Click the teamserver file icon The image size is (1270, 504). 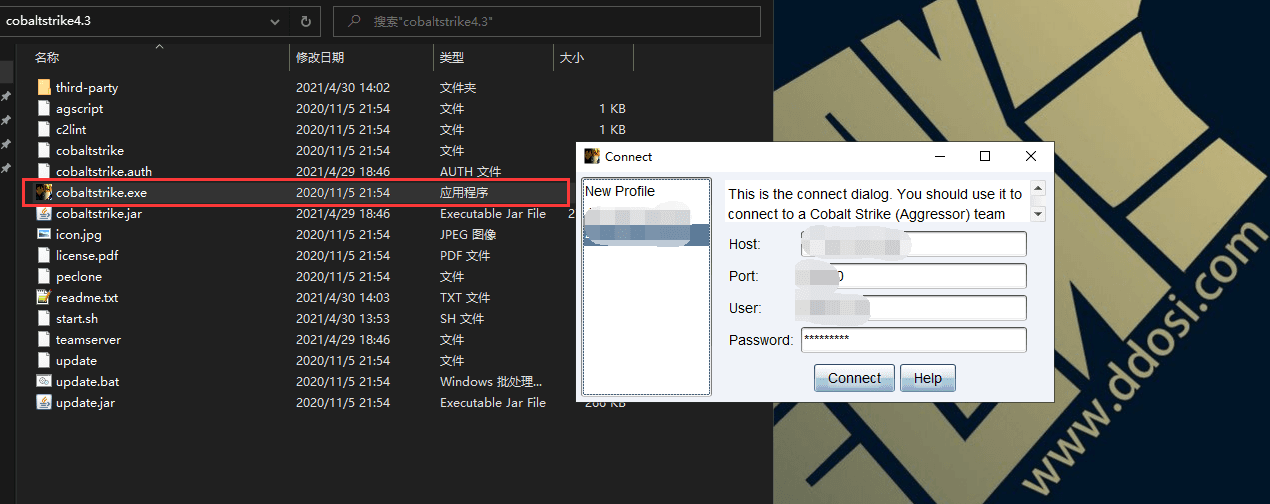[x=43, y=339]
